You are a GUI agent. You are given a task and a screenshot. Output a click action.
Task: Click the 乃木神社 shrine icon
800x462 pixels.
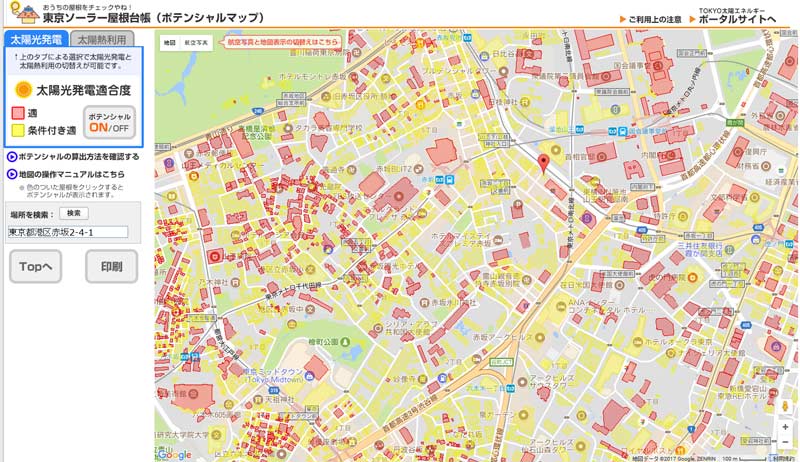pyautogui.click(x=235, y=281)
